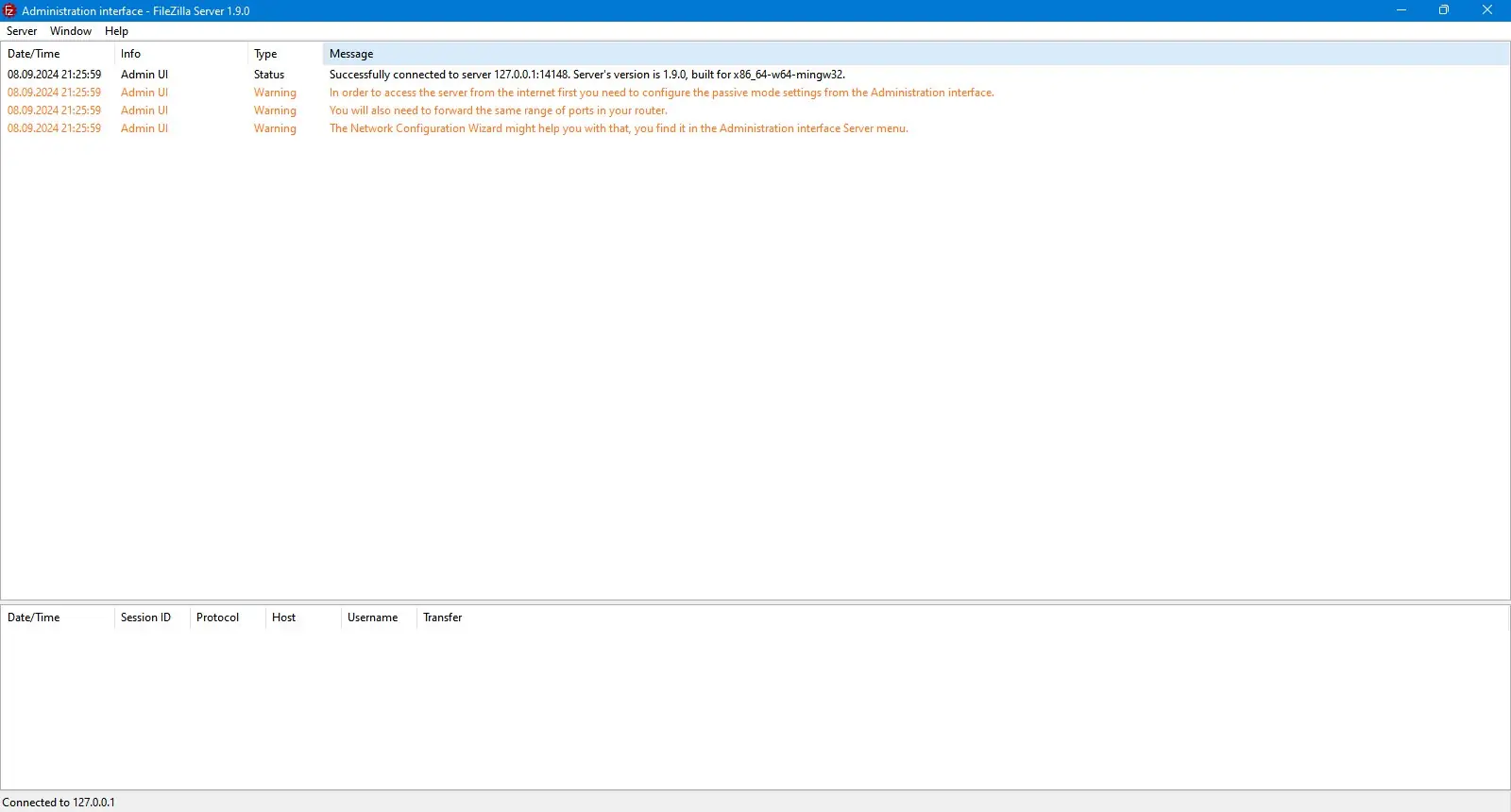Click the black 08.09.2024 21:25:59 timestamp

click(x=55, y=75)
